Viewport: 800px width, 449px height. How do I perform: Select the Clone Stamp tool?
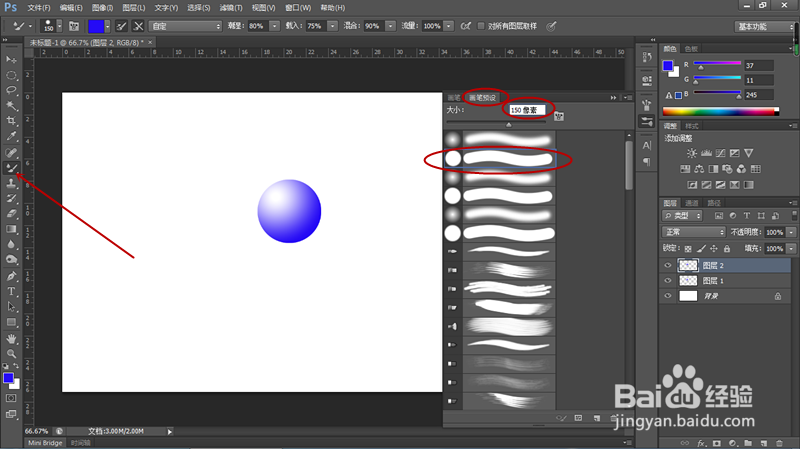pyautogui.click(x=11, y=183)
